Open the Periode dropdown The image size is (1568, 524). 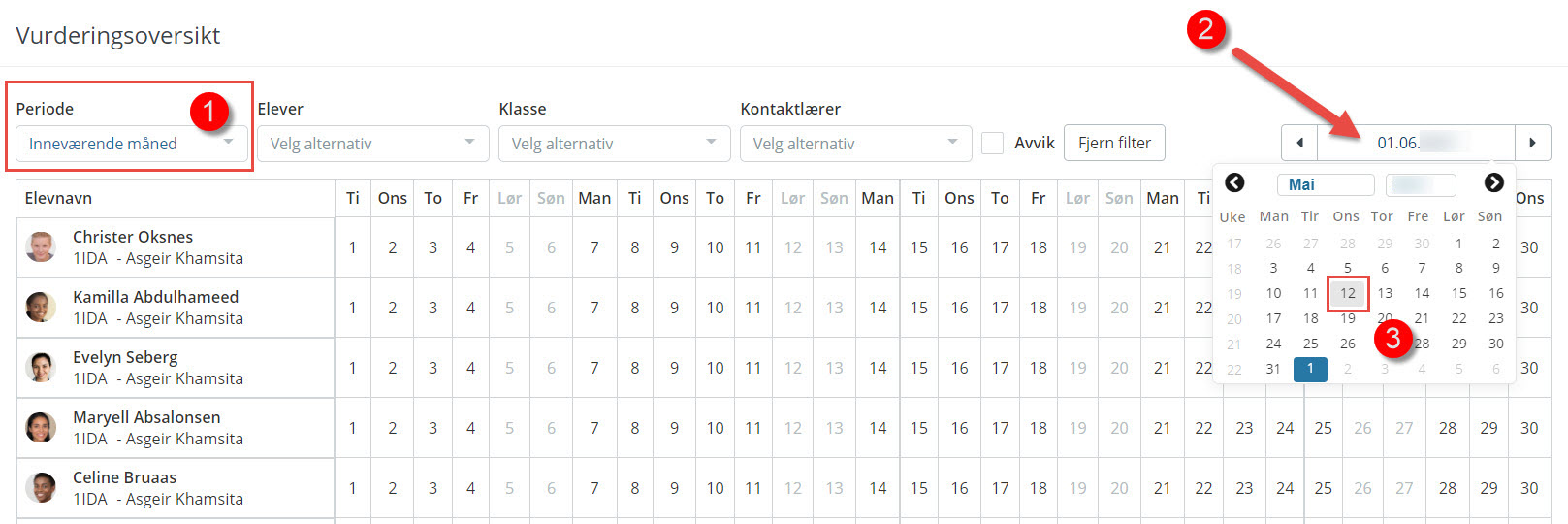point(131,144)
